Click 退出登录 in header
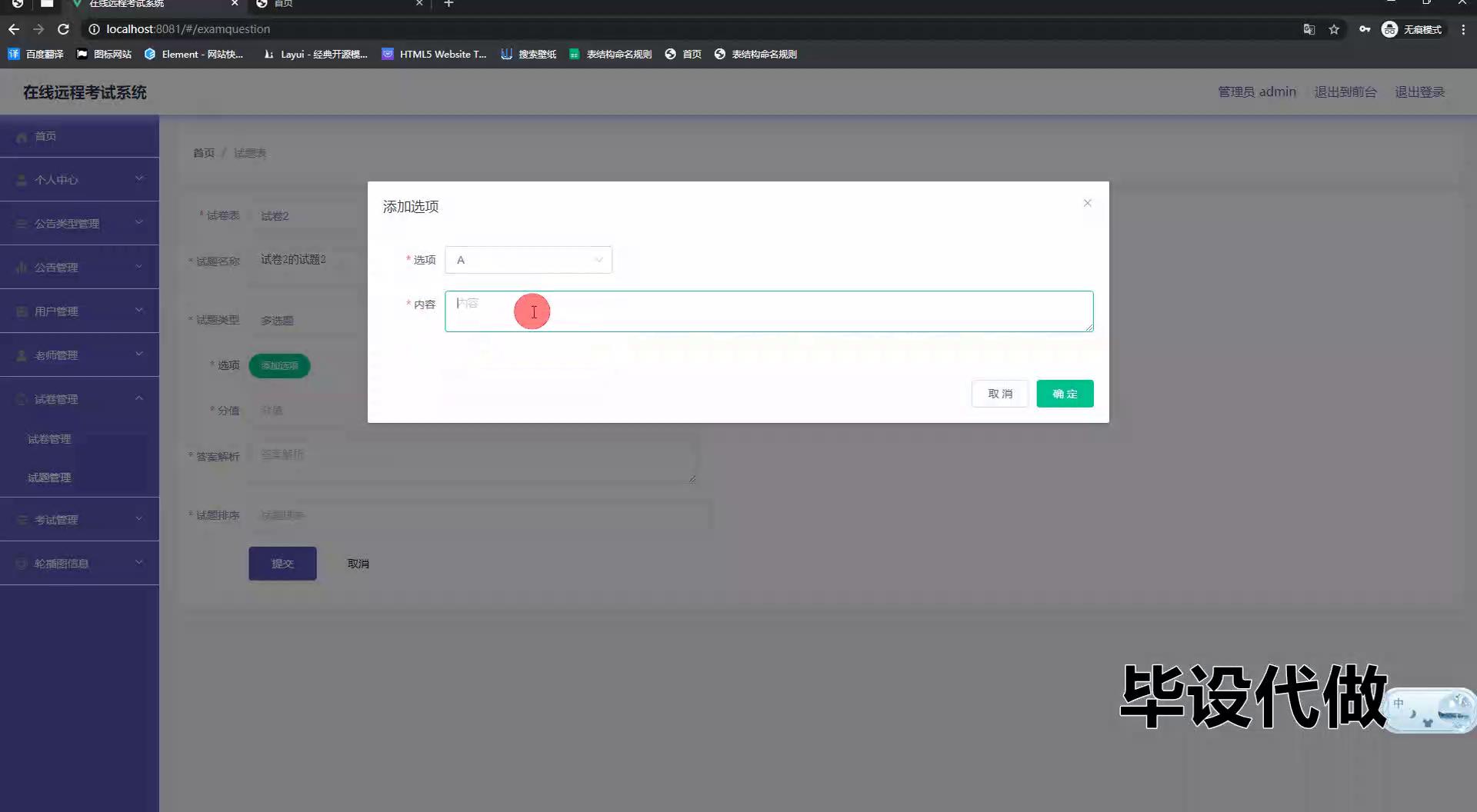Image resolution: width=1477 pixels, height=812 pixels. pos(1419,92)
